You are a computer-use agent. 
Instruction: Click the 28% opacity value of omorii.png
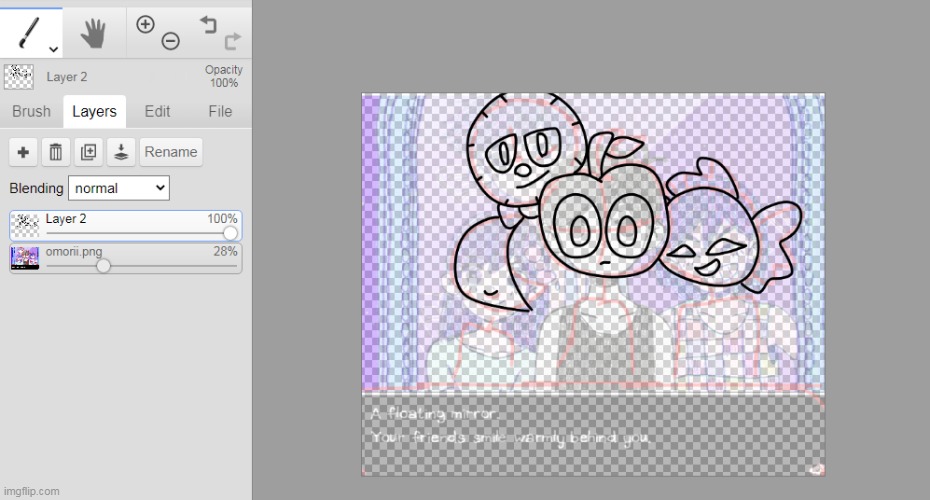coord(225,251)
